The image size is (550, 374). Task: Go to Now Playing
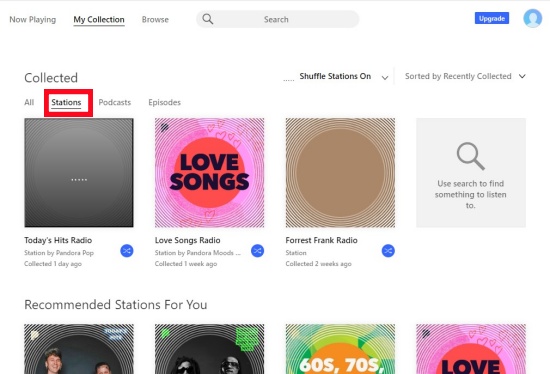(33, 20)
